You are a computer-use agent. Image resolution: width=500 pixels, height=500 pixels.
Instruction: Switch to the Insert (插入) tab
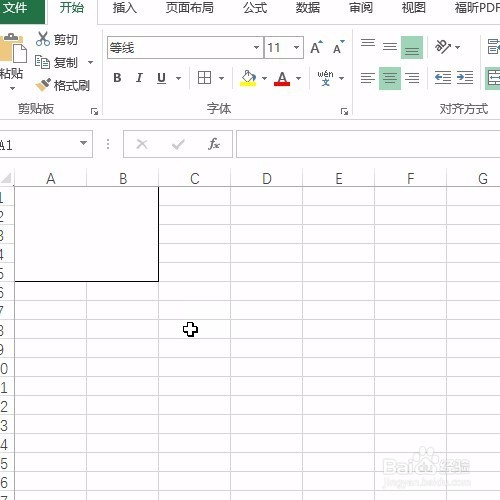tap(125, 8)
